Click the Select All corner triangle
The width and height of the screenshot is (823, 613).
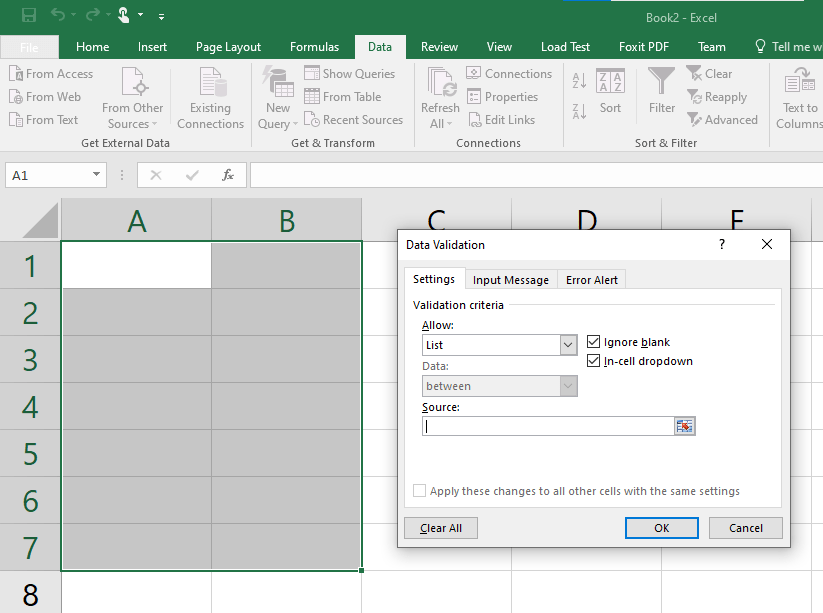click(40, 220)
